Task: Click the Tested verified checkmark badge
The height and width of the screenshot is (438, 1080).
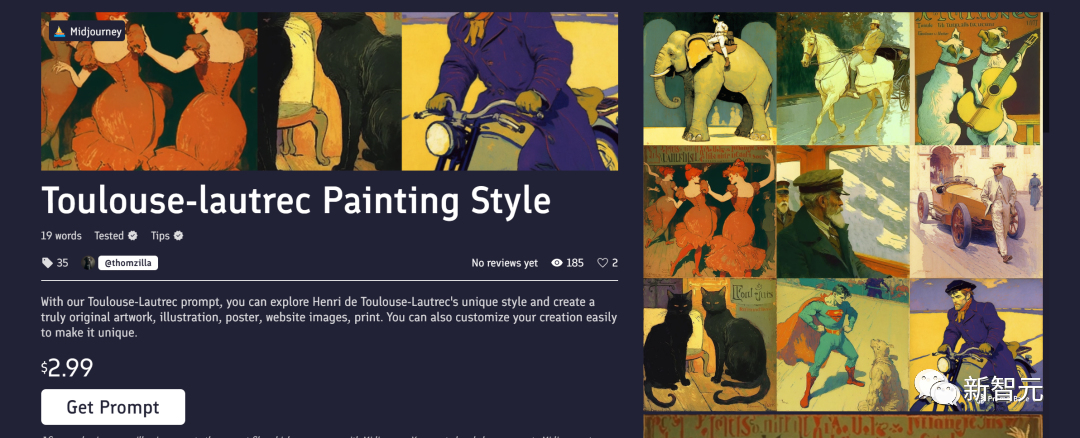Action: coord(132,236)
